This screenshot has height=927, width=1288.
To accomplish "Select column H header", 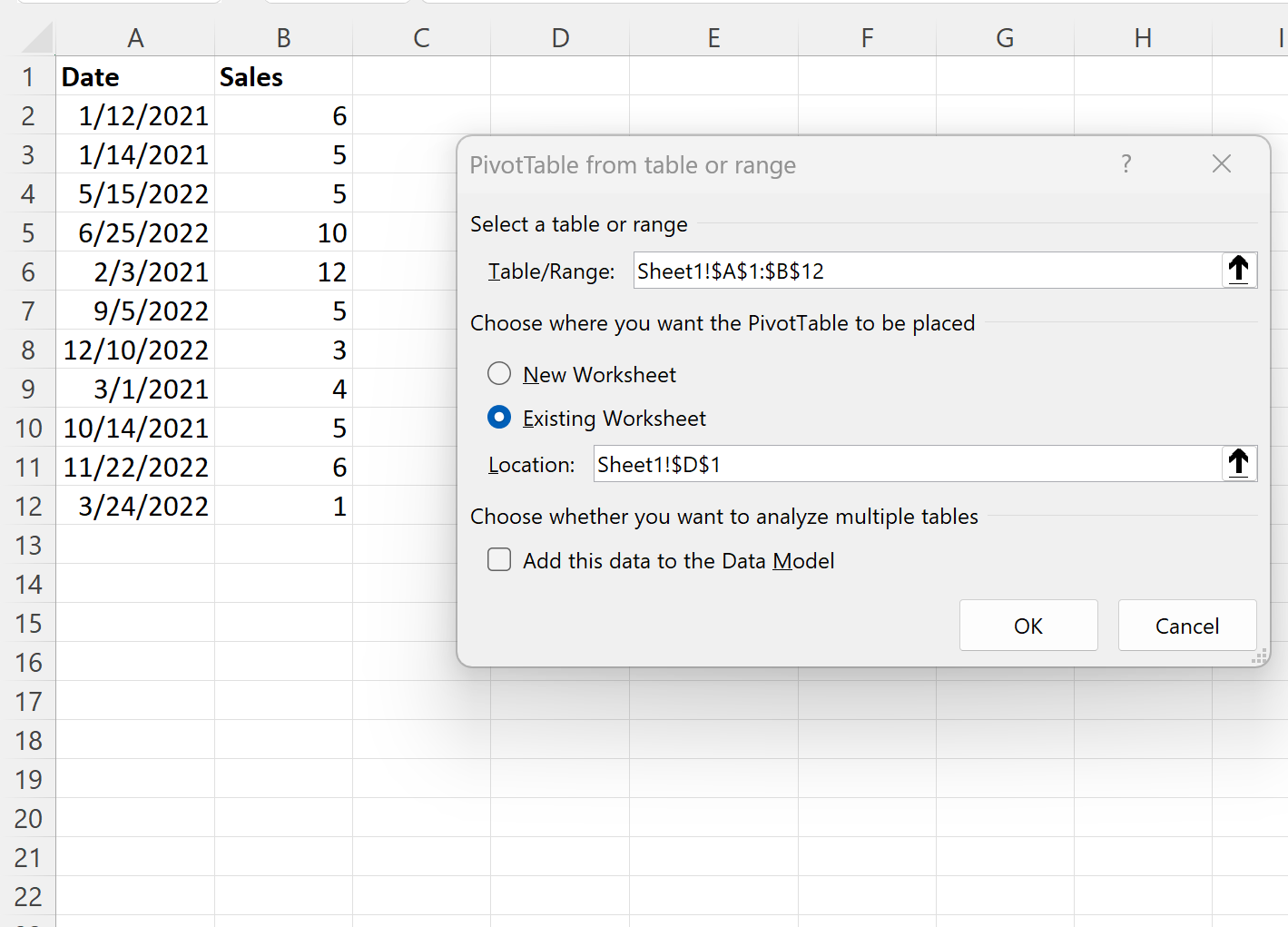I will tap(1143, 38).
